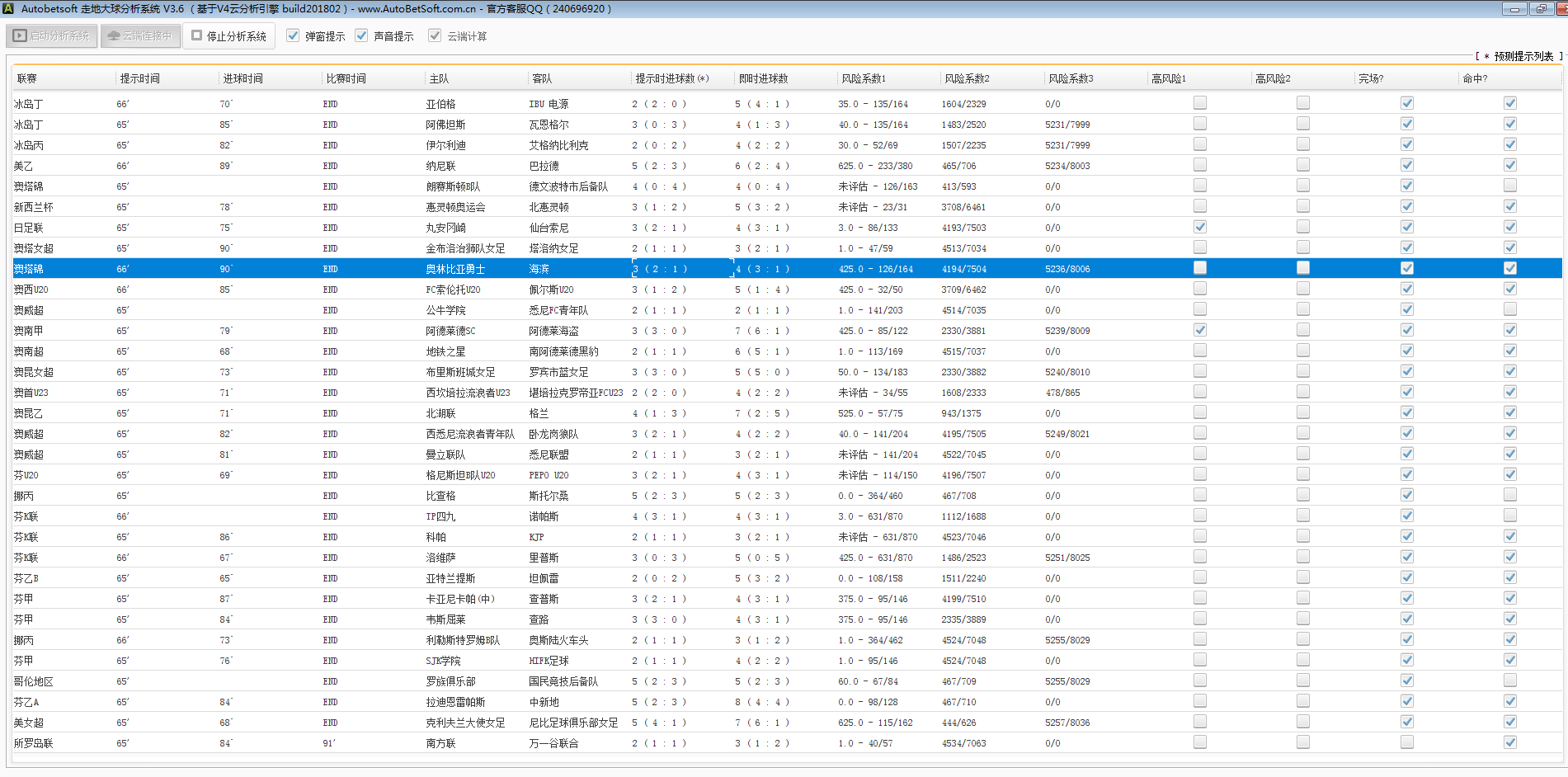Sort by the 主队 column header

click(439, 78)
